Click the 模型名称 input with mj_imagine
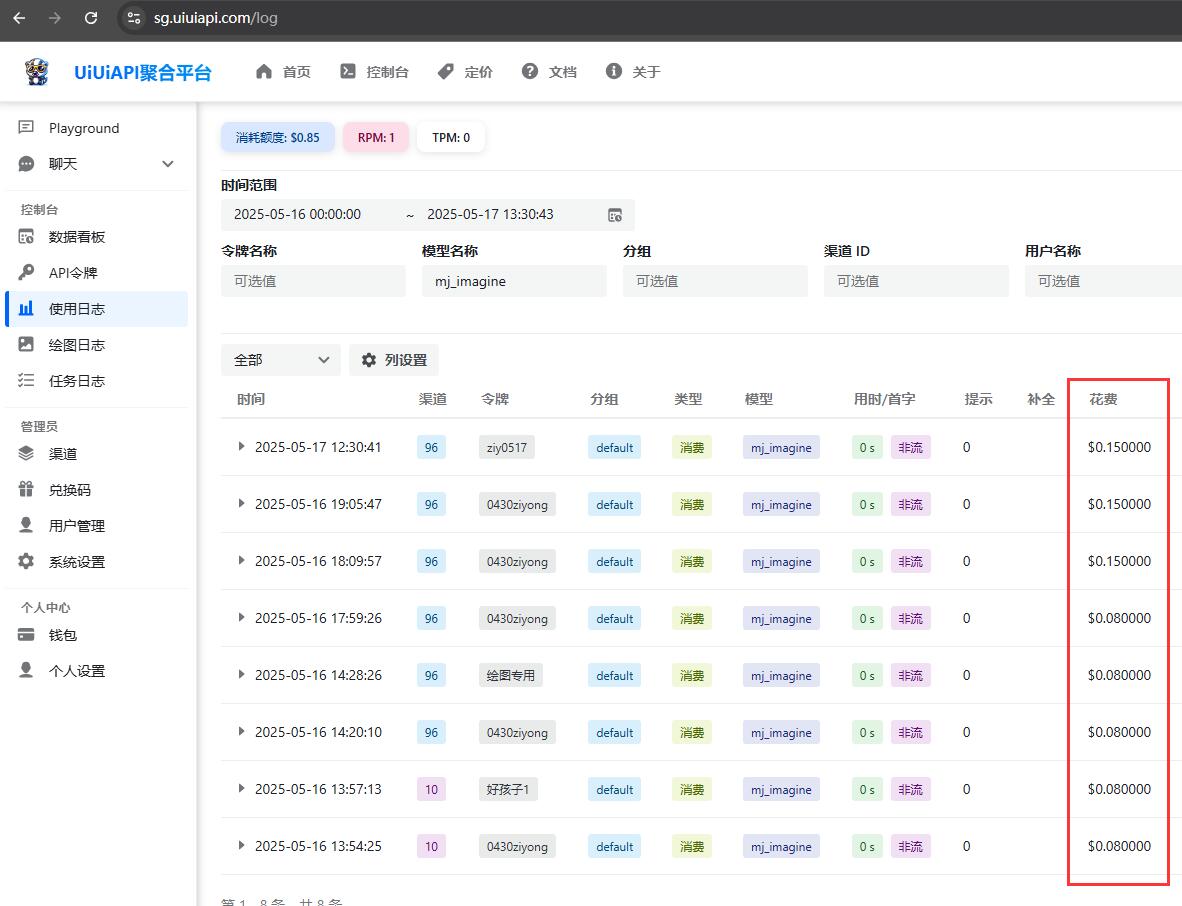1182x906 pixels. tap(514, 281)
